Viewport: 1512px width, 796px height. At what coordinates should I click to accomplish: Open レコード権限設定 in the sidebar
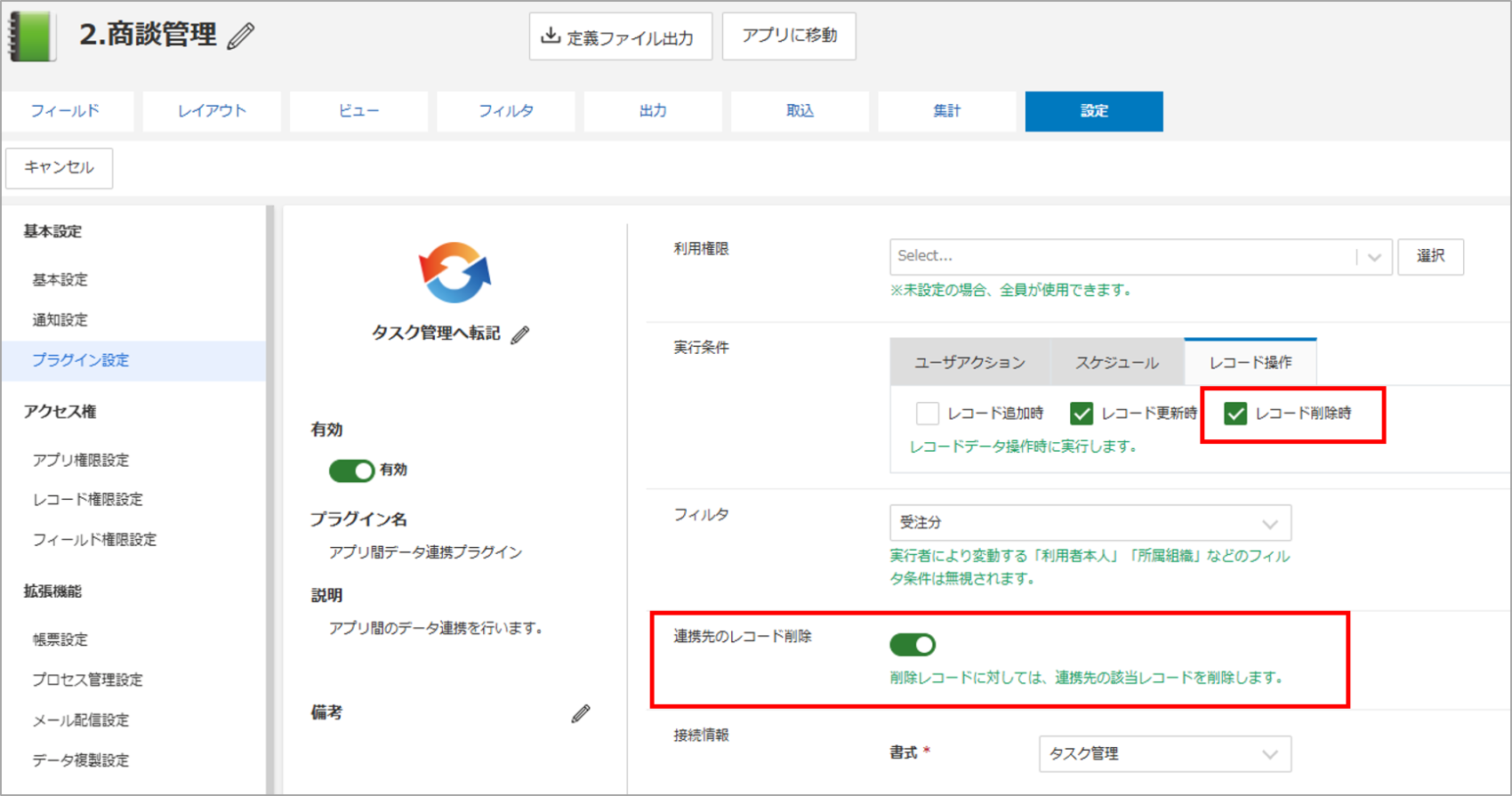pos(88,499)
